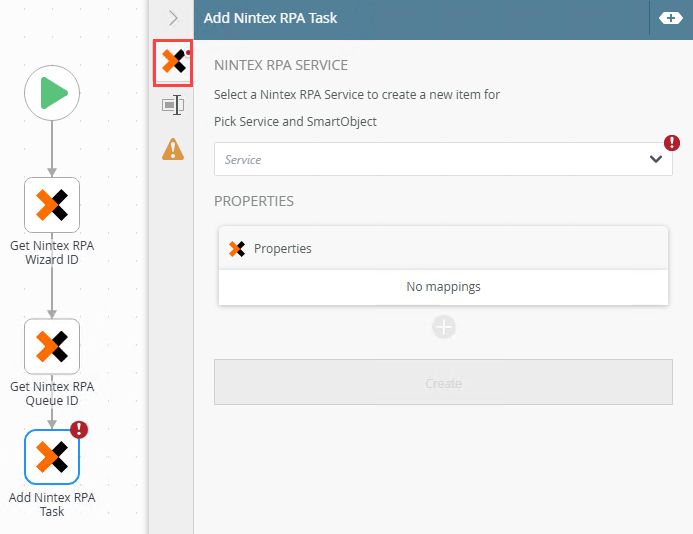Viewport: 693px width, 534px height.
Task: Click the 'PROPERTIES' section heading
Action: click(254, 201)
